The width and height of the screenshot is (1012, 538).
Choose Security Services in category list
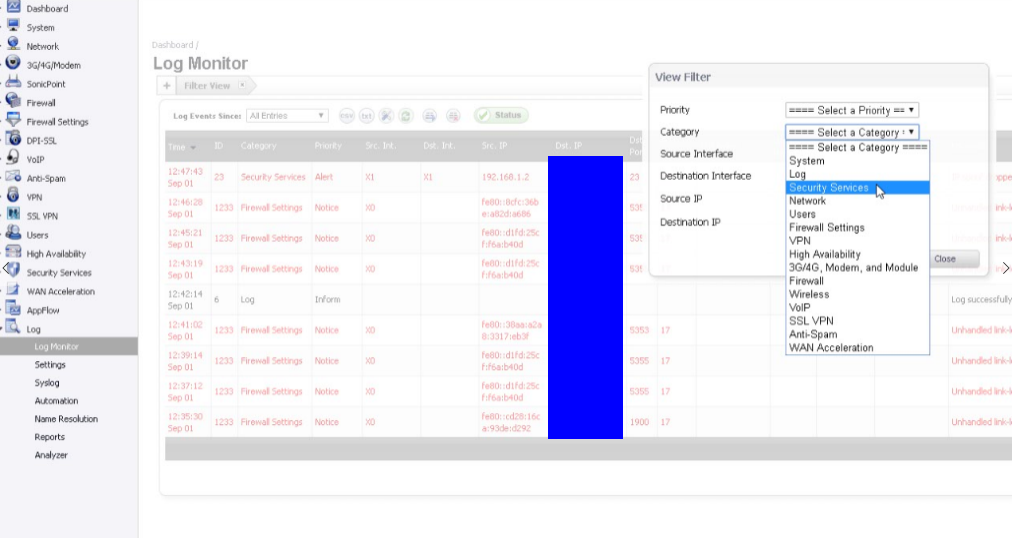pos(858,188)
